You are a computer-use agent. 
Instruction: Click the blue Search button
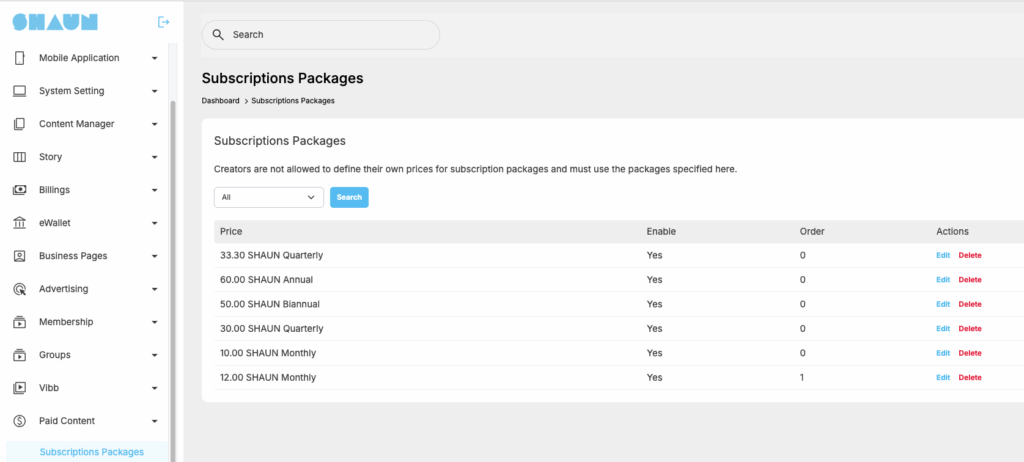(x=349, y=197)
